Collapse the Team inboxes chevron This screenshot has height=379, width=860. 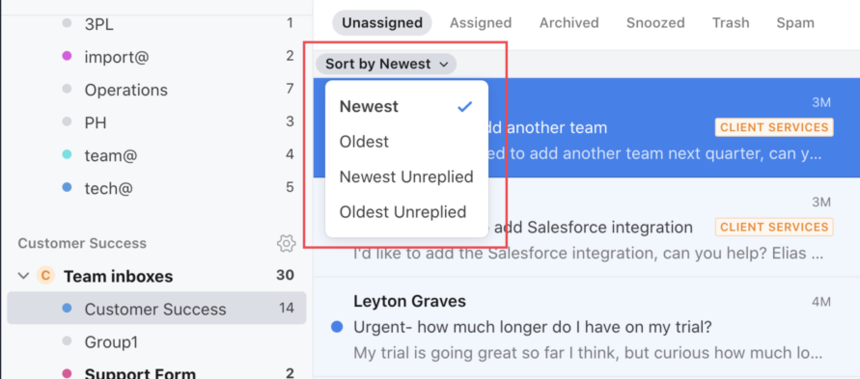(x=23, y=275)
